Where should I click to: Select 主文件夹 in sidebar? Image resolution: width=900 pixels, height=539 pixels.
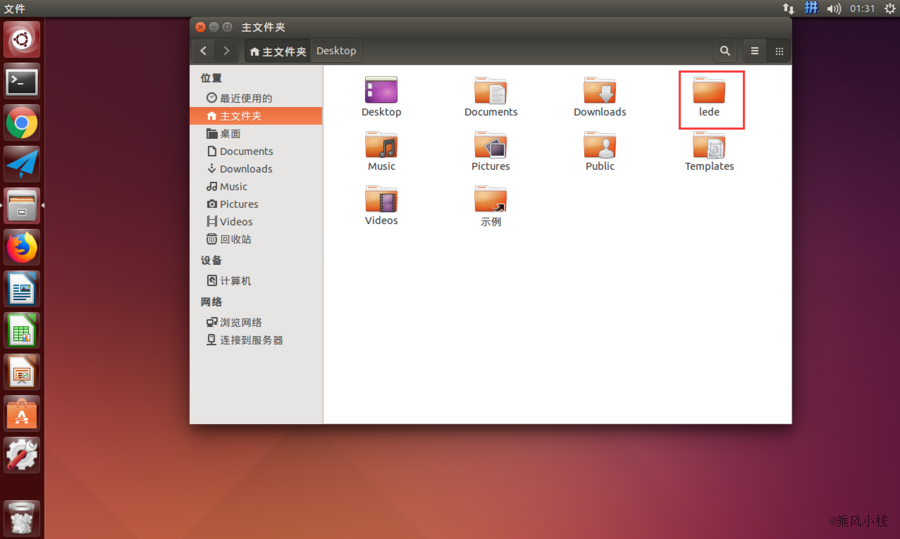[x=256, y=116]
